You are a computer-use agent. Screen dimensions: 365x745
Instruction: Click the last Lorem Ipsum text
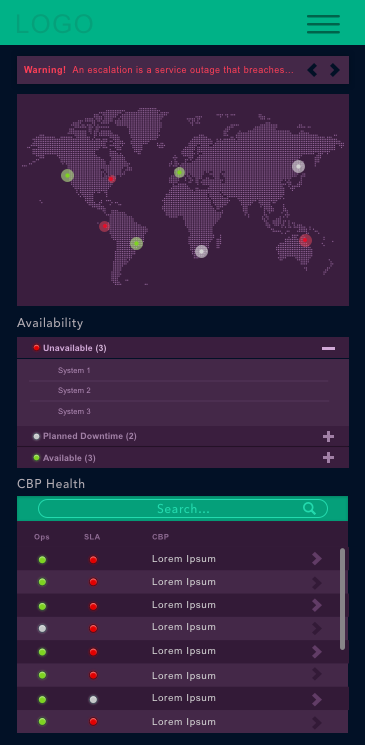click(x=183, y=722)
